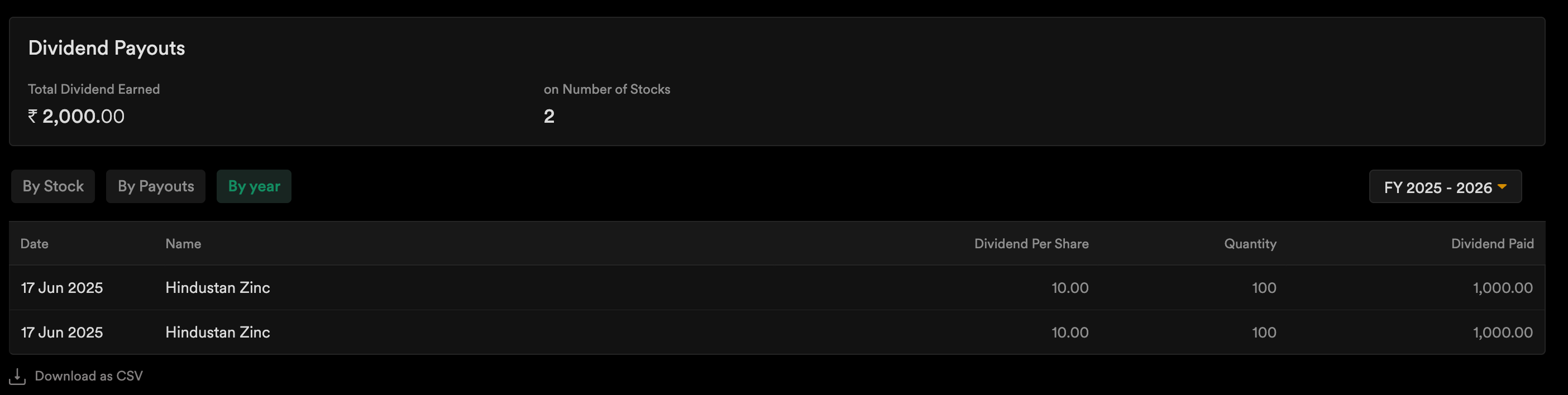Click the Dividend Paid column header

coord(1492,244)
